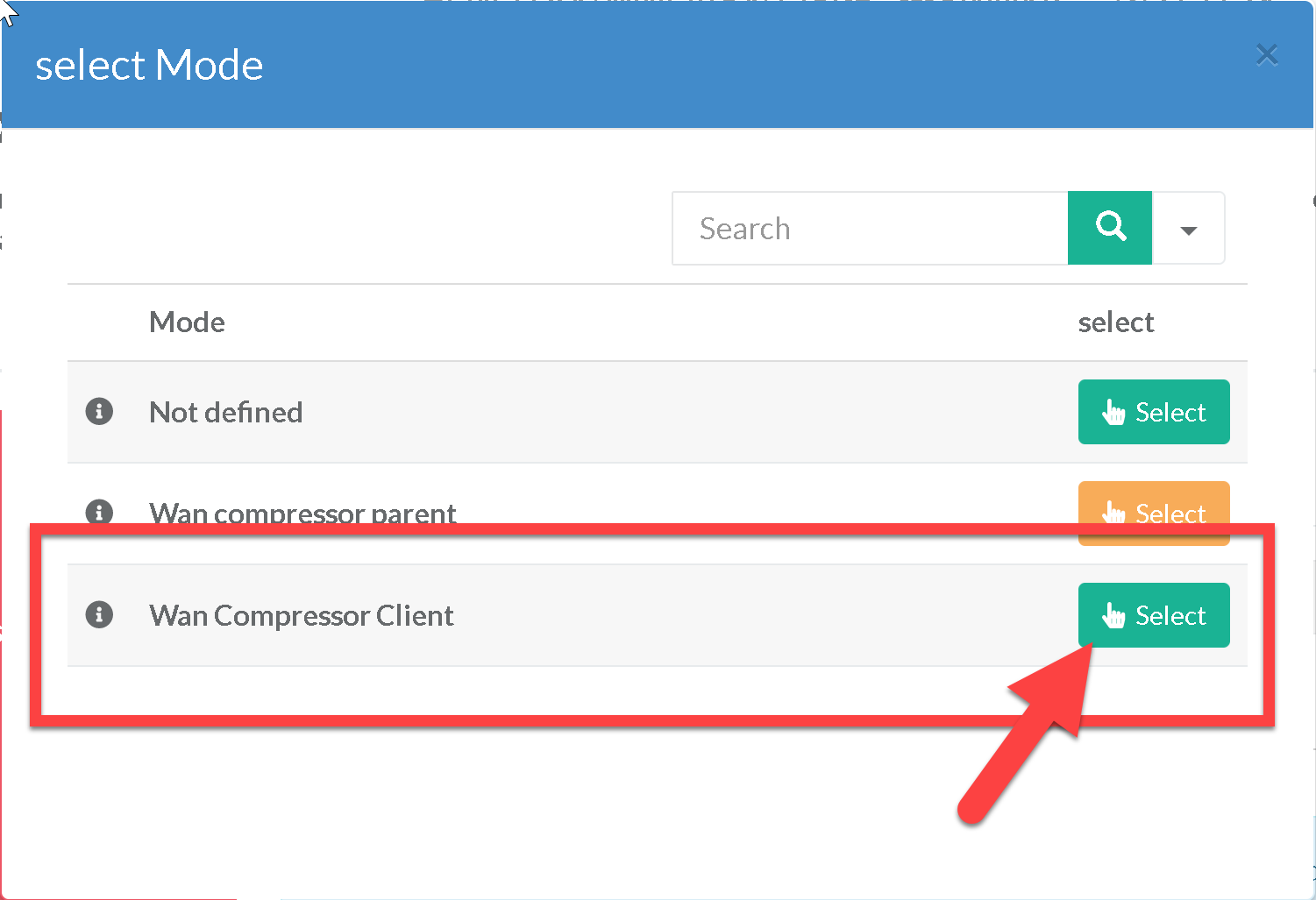Tap hand icon on Wan Compressor Client's Select button
The height and width of the screenshot is (900, 1316).
(1113, 615)
